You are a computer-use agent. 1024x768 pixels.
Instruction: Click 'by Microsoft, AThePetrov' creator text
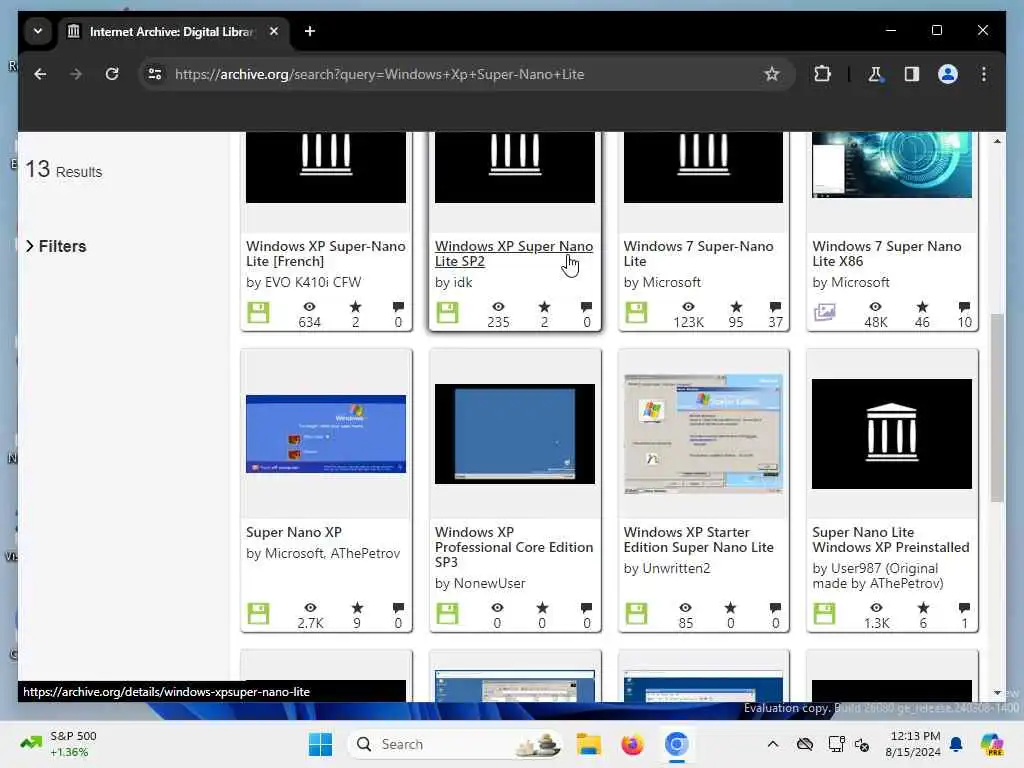323,553
